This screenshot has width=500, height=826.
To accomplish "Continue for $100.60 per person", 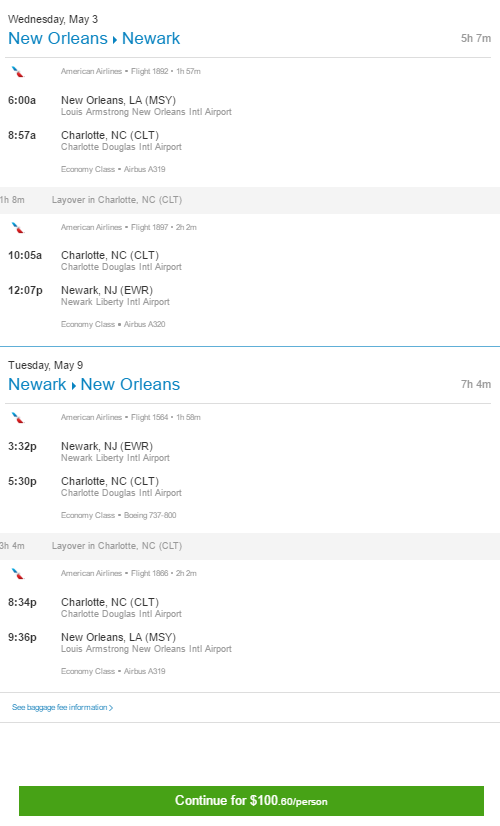I will click(x=251, y=801).
